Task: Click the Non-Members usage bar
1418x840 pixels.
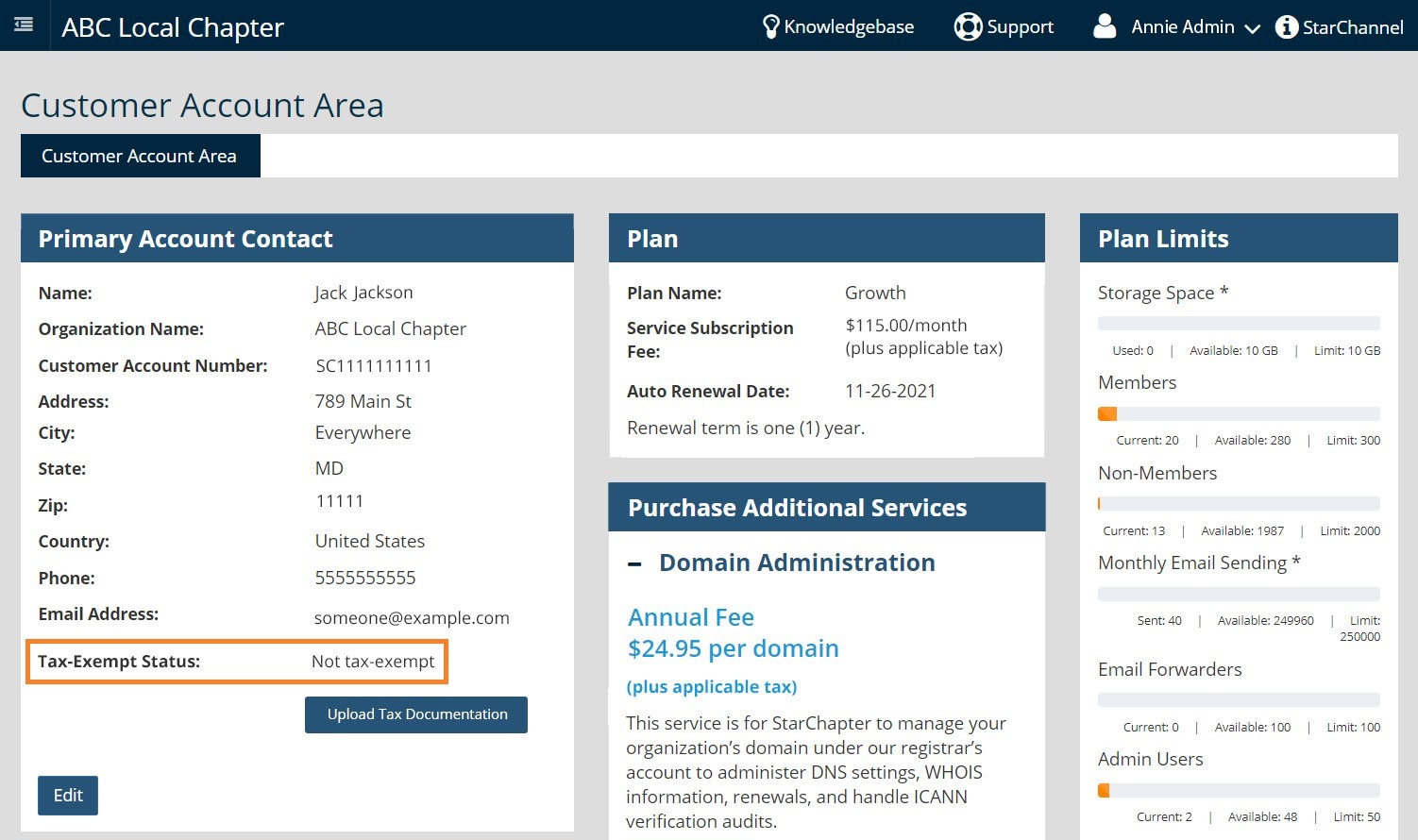Action: tap(1239, 504)
